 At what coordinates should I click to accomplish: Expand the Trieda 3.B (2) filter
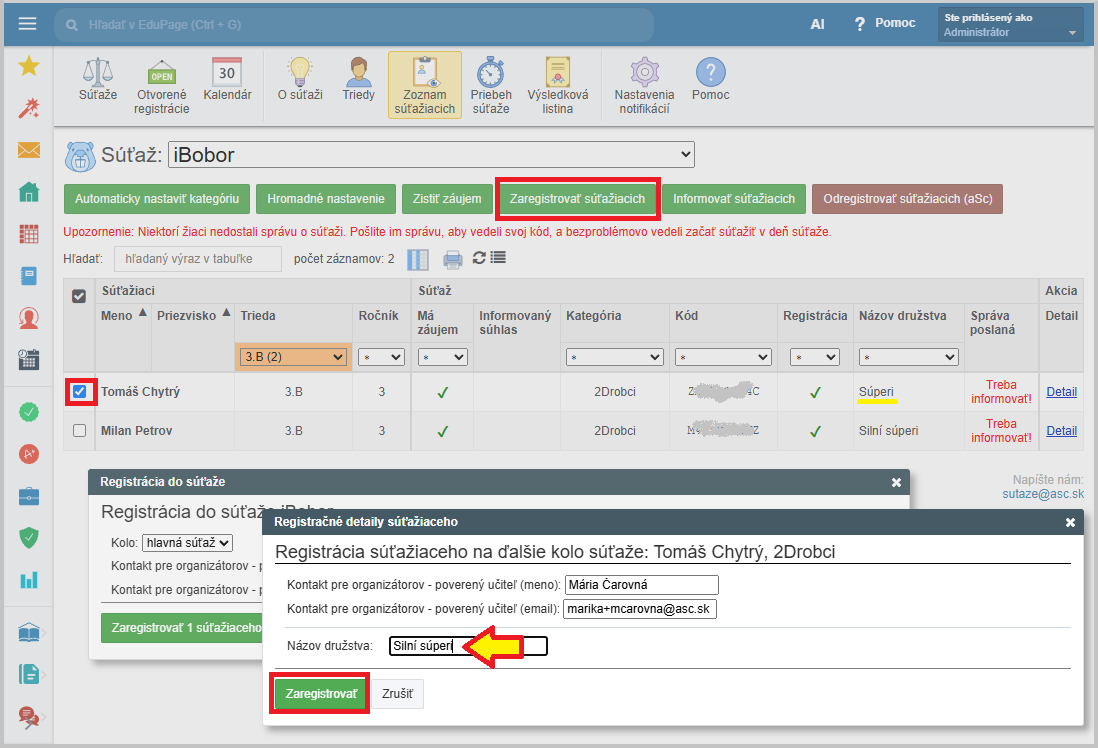293,357
